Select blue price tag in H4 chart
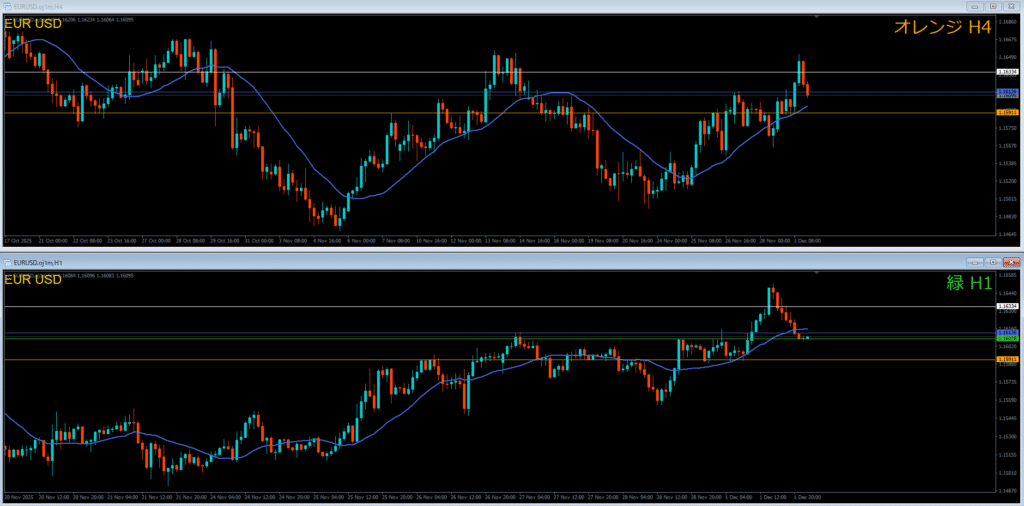 1007,91
